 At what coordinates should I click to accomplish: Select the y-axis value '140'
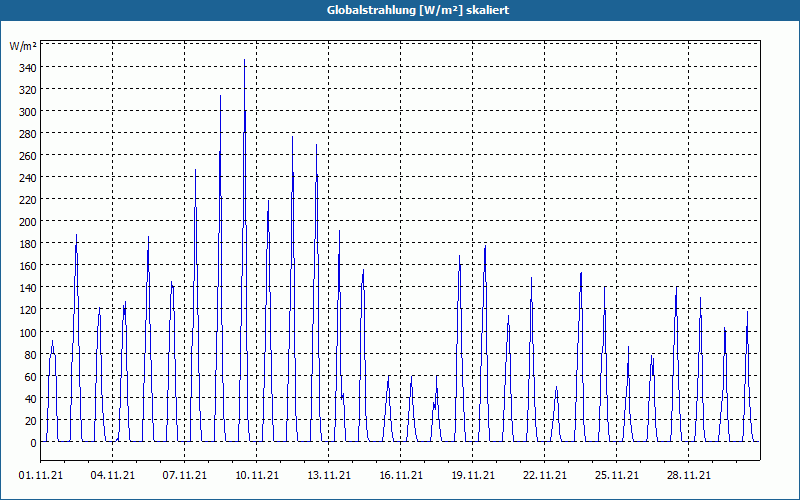(x=28, y=288)
